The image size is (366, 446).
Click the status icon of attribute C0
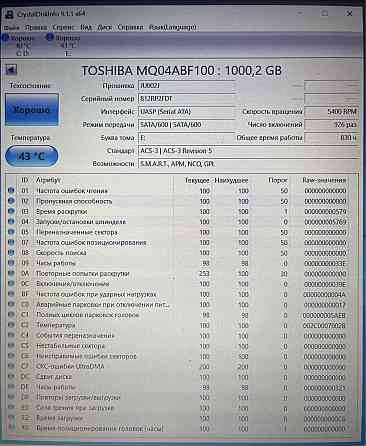pos(11,304)
